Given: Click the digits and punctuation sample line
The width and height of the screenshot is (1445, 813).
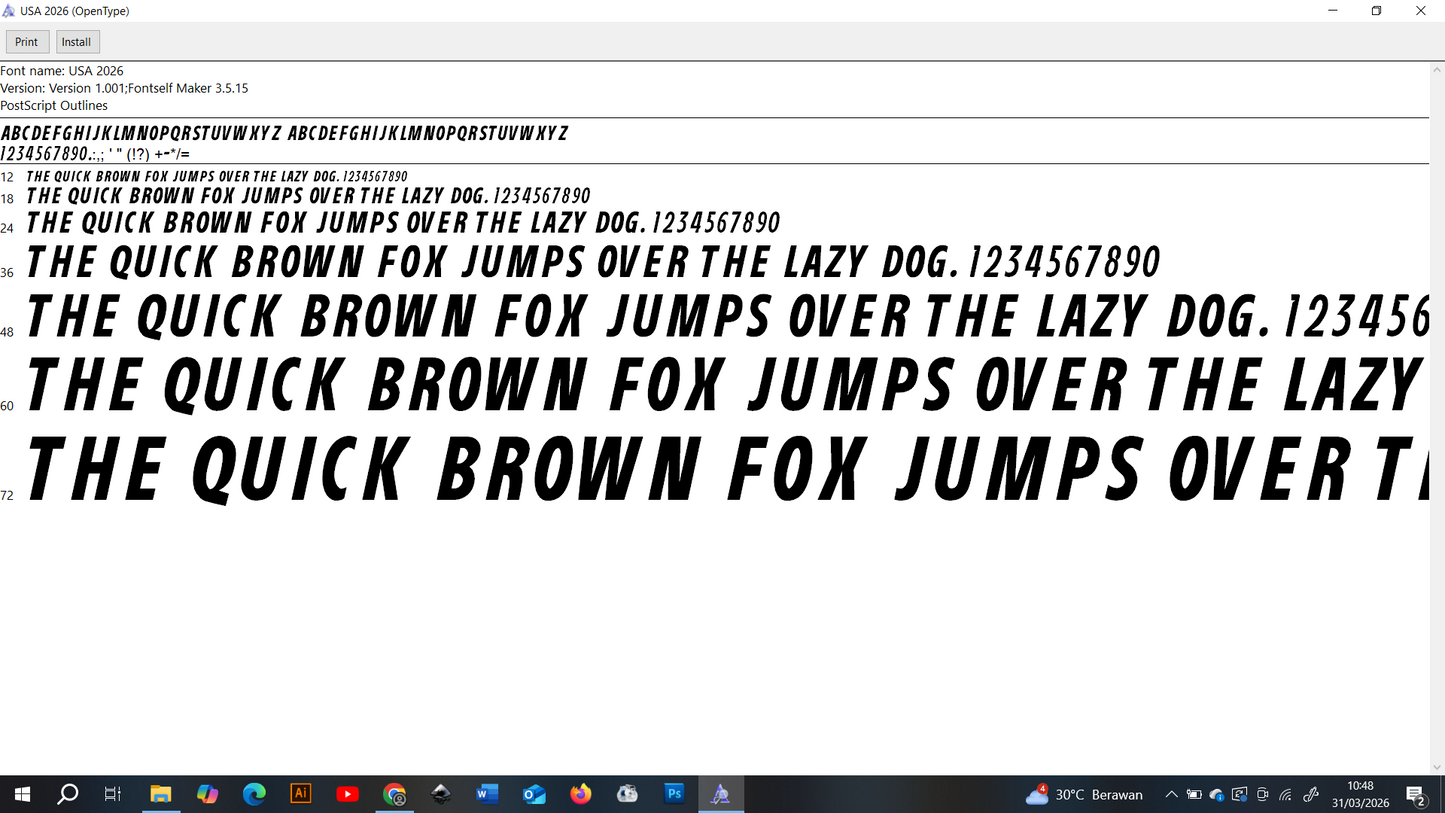Looking at the screenshot, I should click(95, 154).
